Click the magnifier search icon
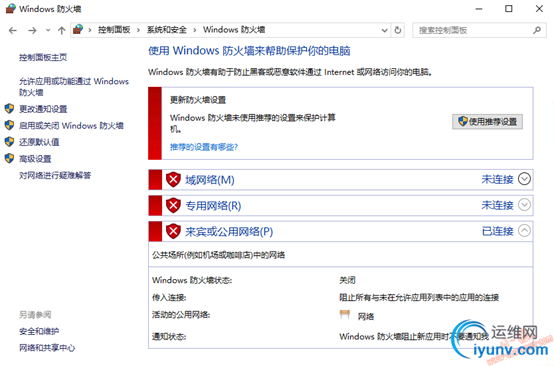Screen dimensions: 554x366 pos(537,30)
